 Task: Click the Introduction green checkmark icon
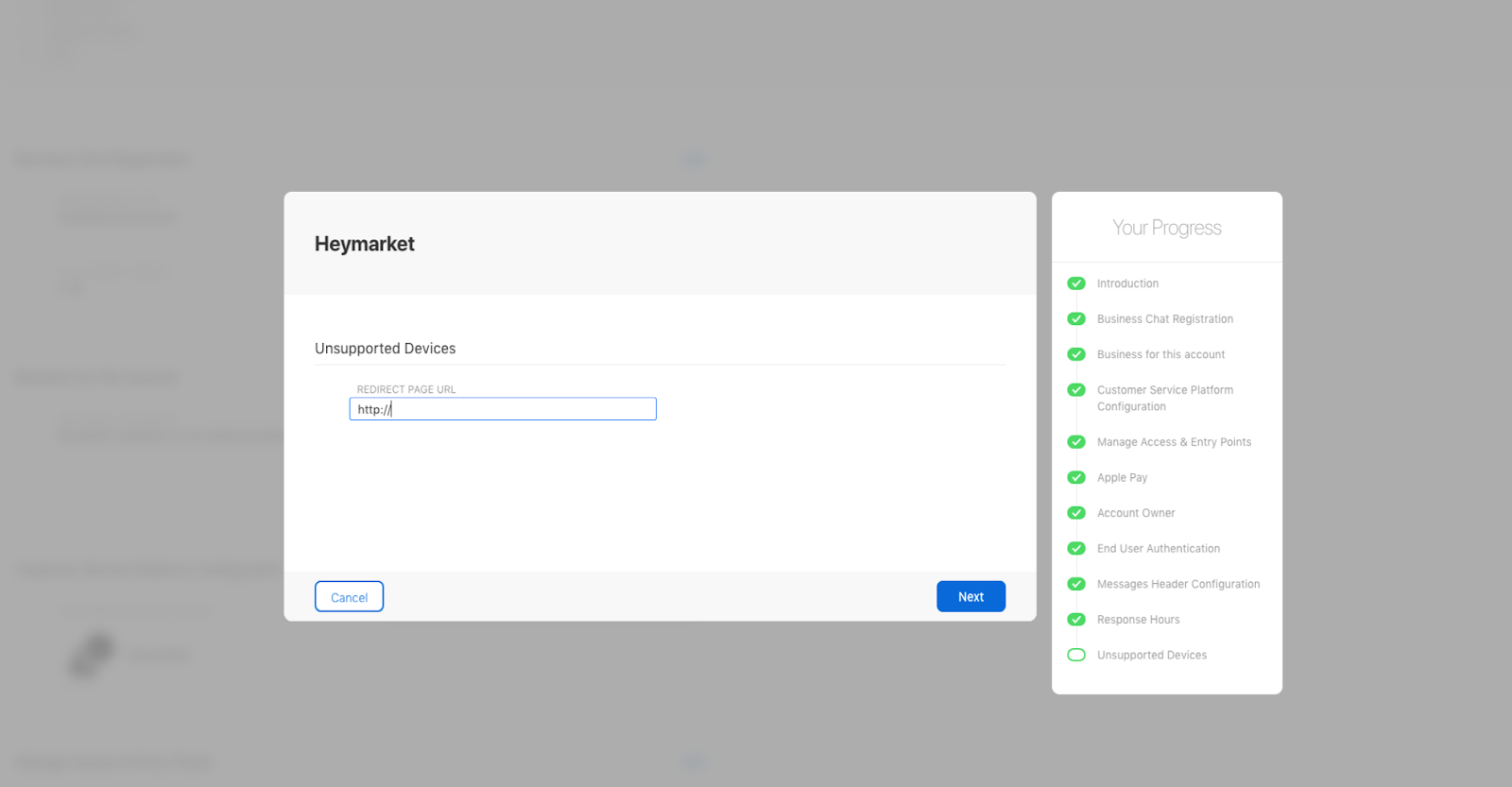pos(1076,283)
